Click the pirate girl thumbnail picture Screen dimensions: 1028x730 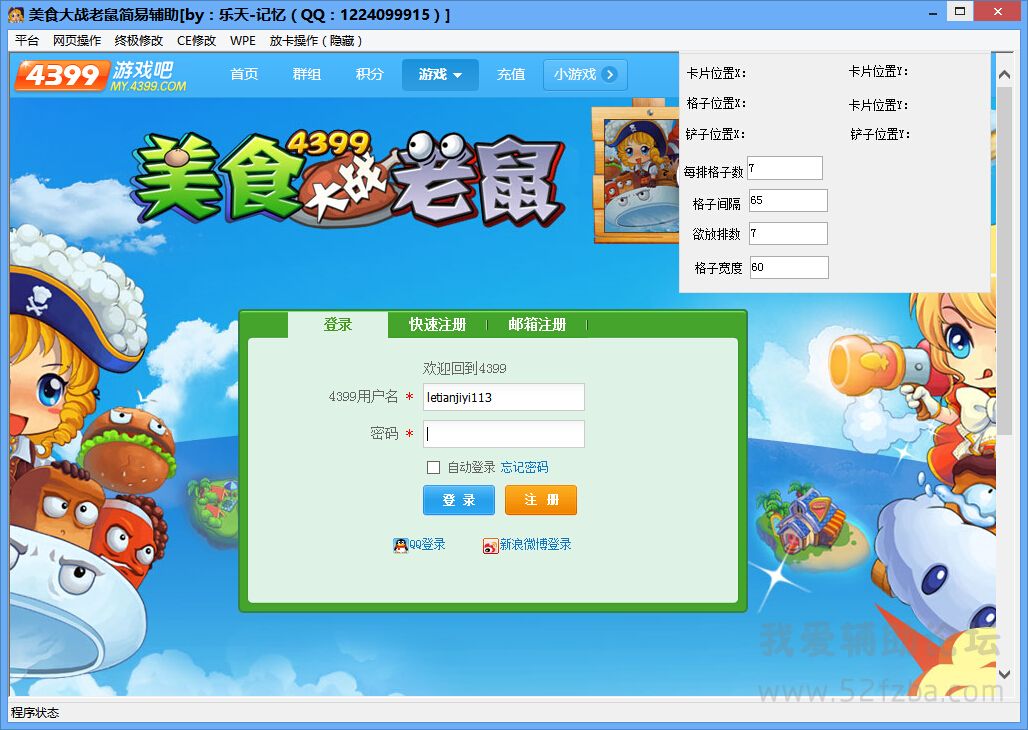635,176
